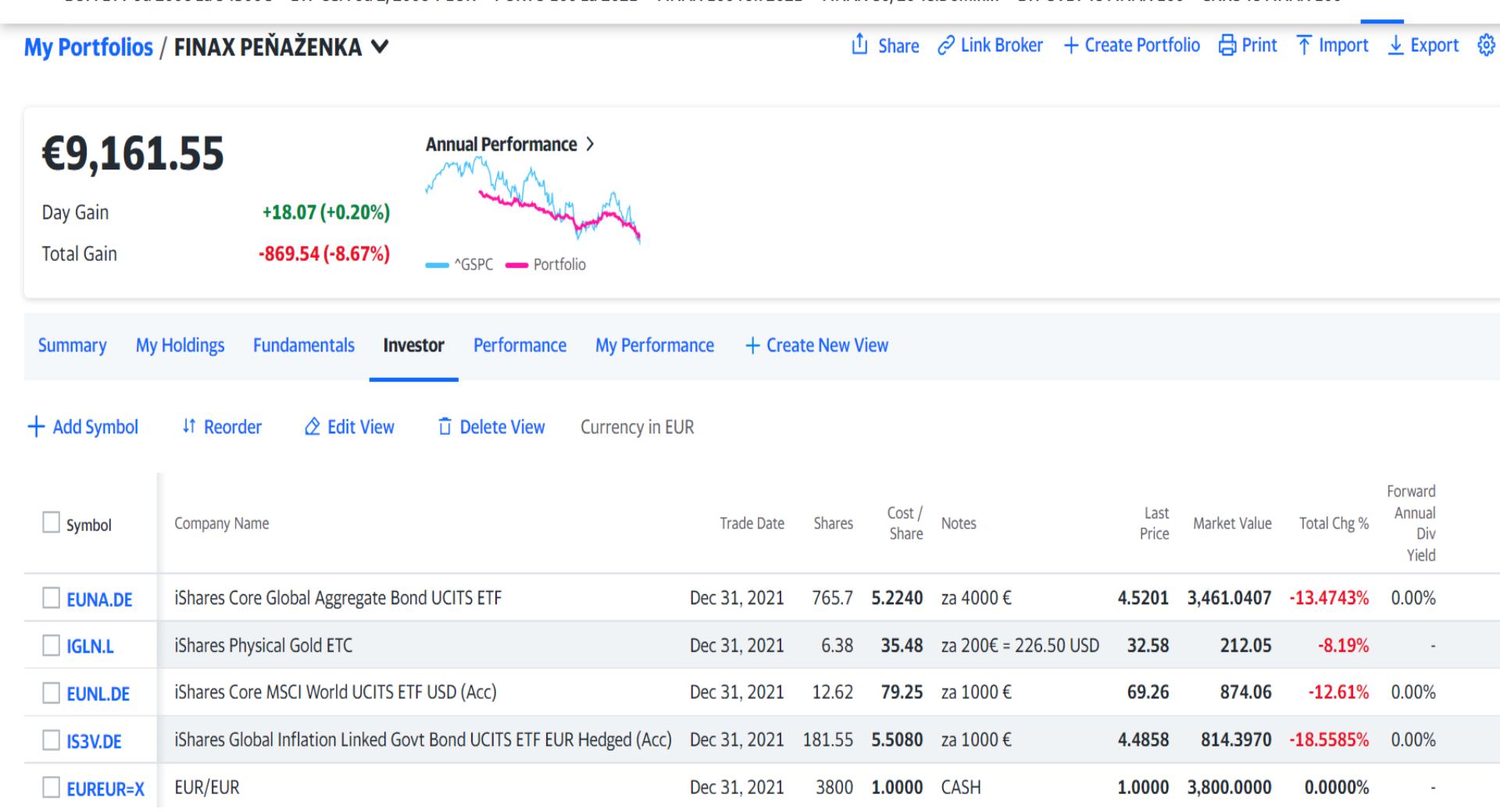Expand the FINAX PEŇAŽENKA portfolio dropdown
The height and width of the screenshot is (812, 1500).
pos(380,47)
